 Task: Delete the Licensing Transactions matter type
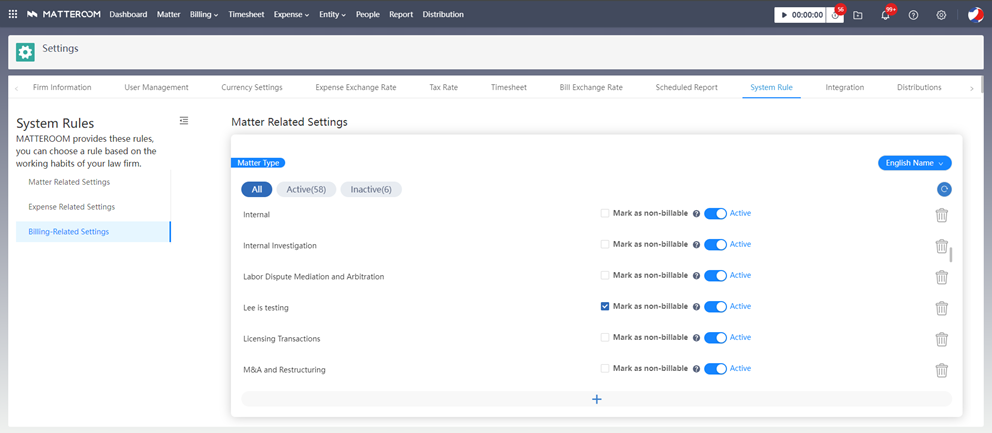click(x=941, y=339)
